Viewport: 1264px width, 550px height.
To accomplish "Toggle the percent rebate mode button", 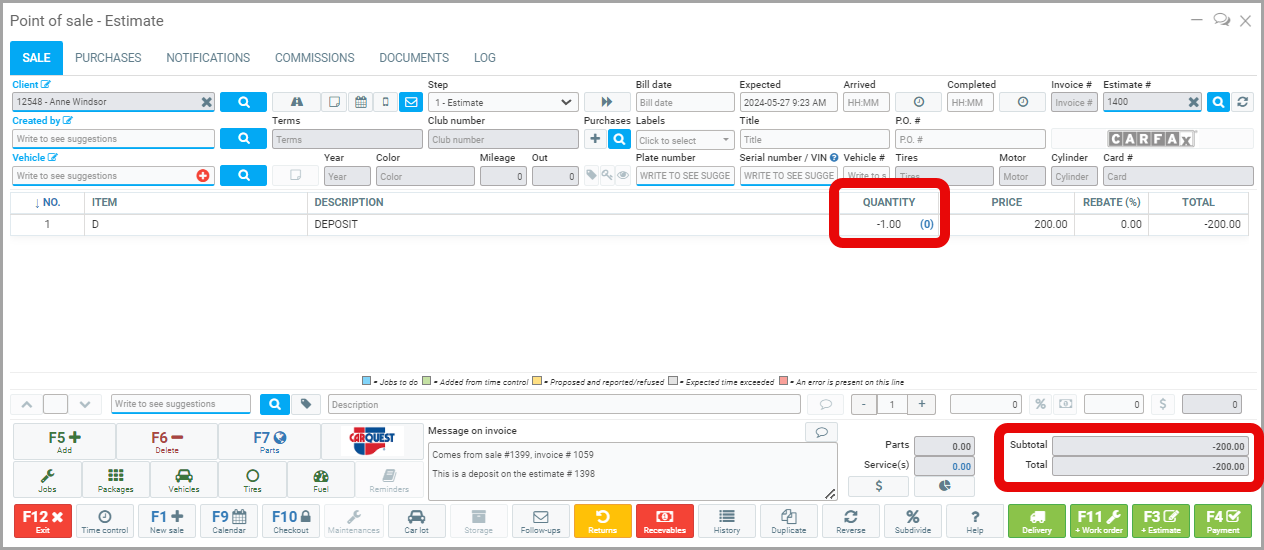I will coord(1040,404).
